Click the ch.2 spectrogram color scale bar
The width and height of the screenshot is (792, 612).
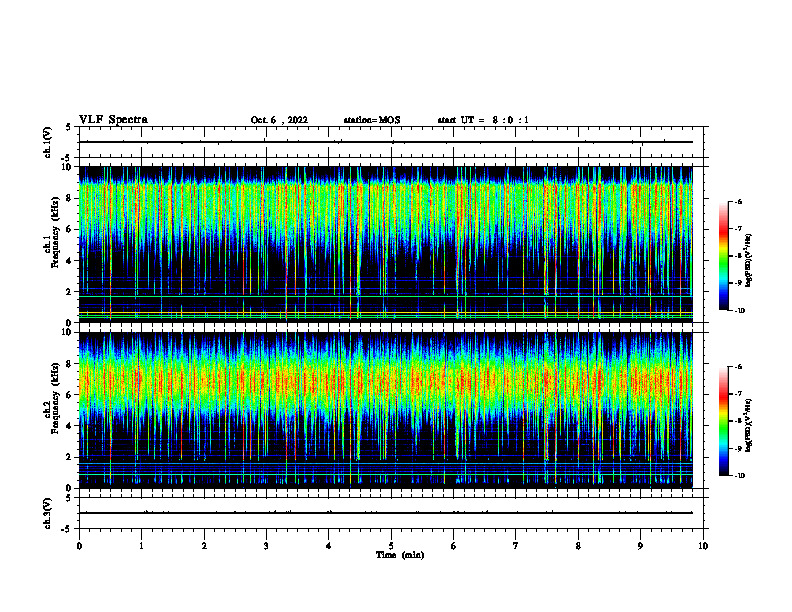tap(723, 421)
